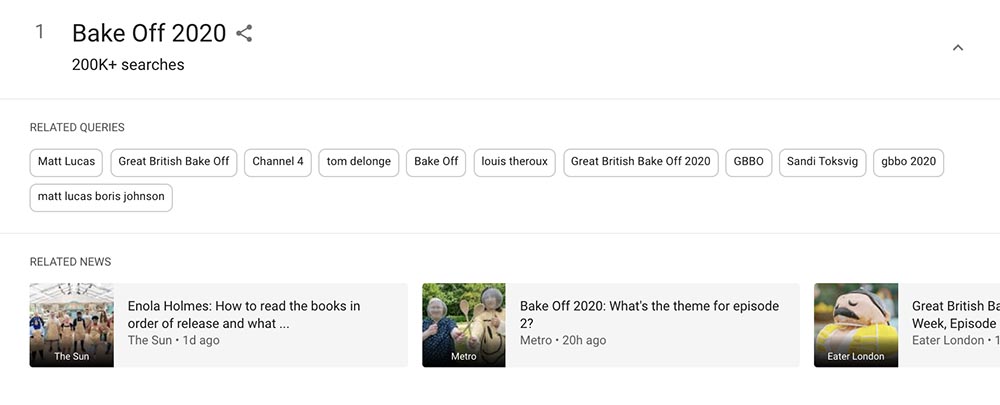The width and height of the screenshot is (1000, 405).
Task: Click the Channel 4 related query
Action: coord(278,162)
